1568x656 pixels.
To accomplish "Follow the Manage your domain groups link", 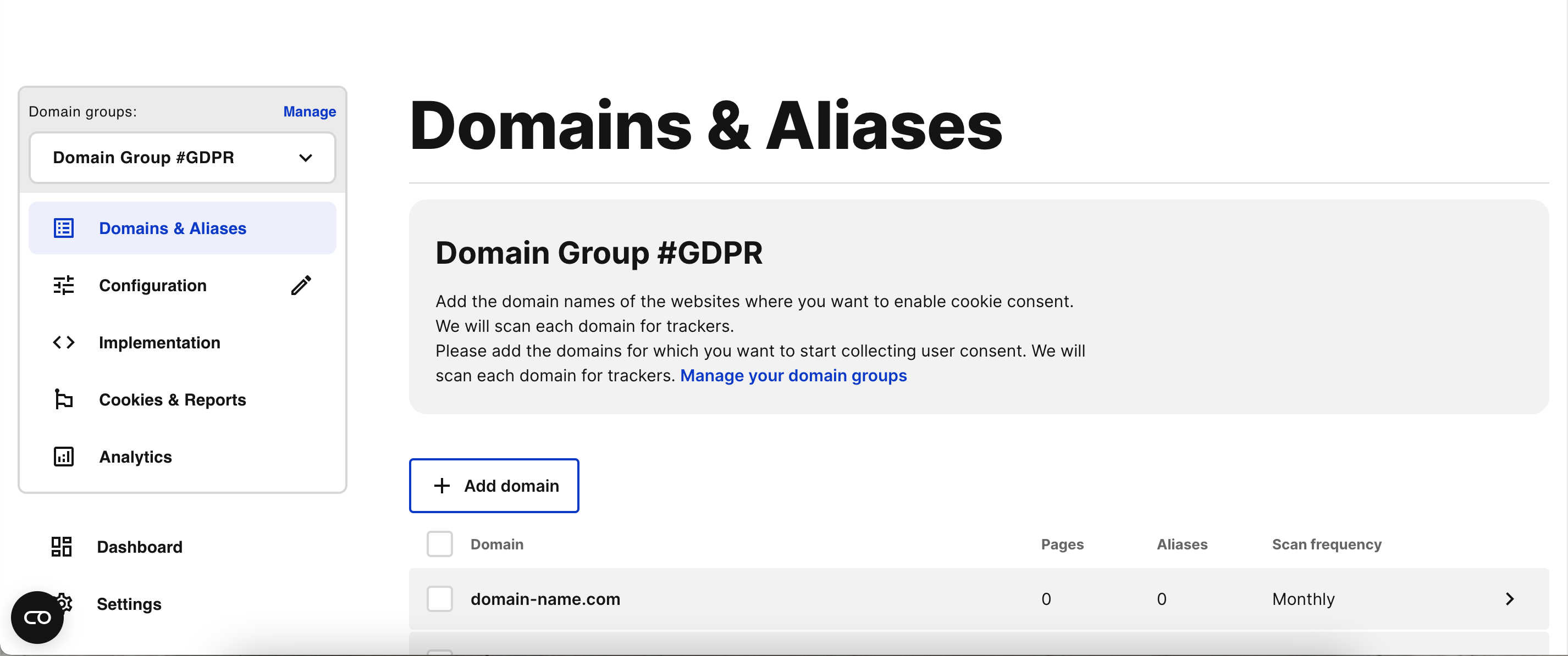I will click(x=793, y=375).
